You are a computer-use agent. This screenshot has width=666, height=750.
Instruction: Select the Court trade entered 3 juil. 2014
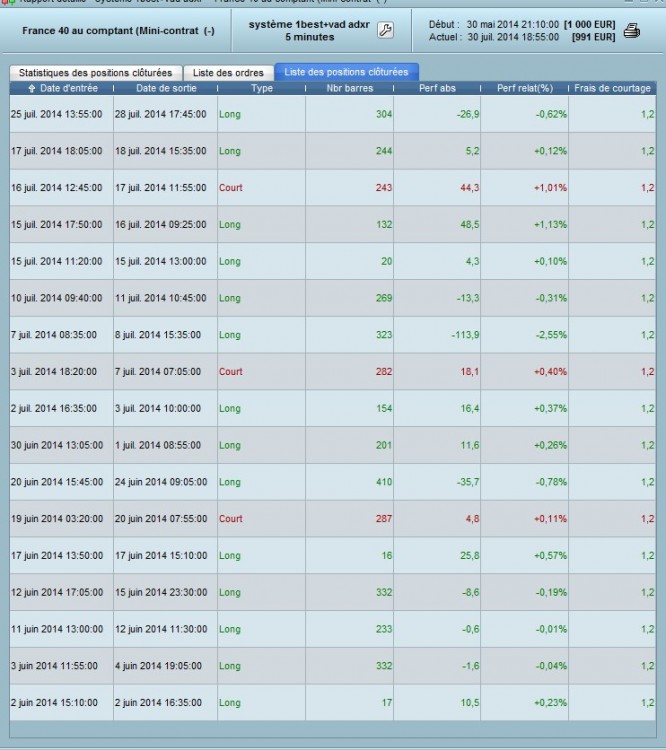(333, 372)
